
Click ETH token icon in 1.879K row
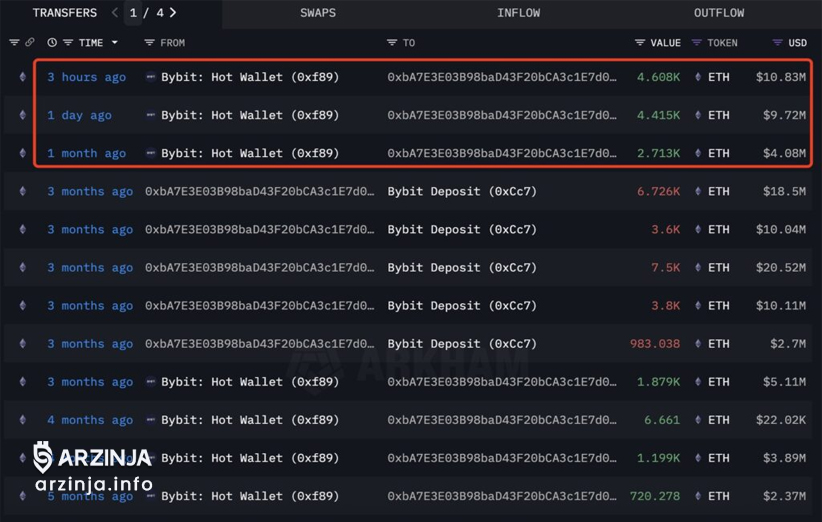pyautogui.click(x=698, y=382)
